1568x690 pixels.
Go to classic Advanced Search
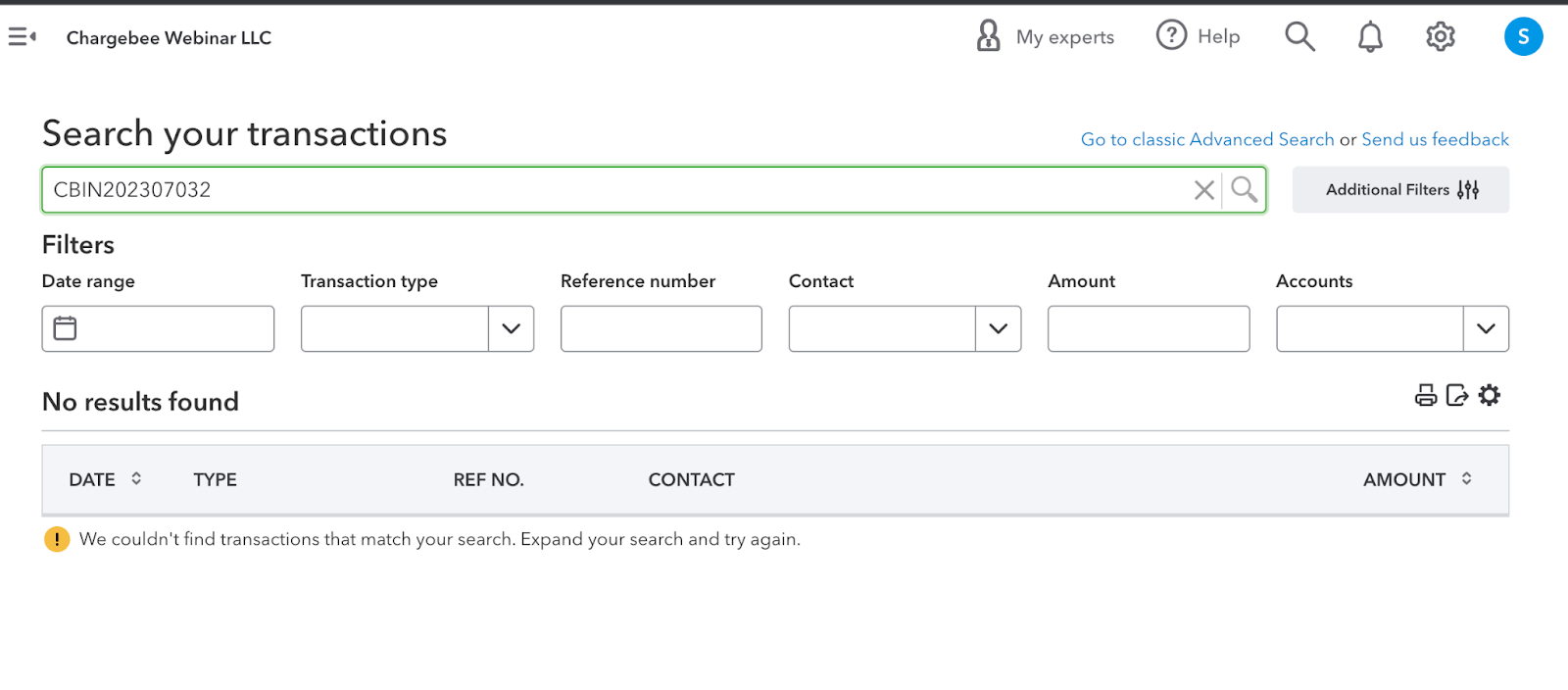1206,139
